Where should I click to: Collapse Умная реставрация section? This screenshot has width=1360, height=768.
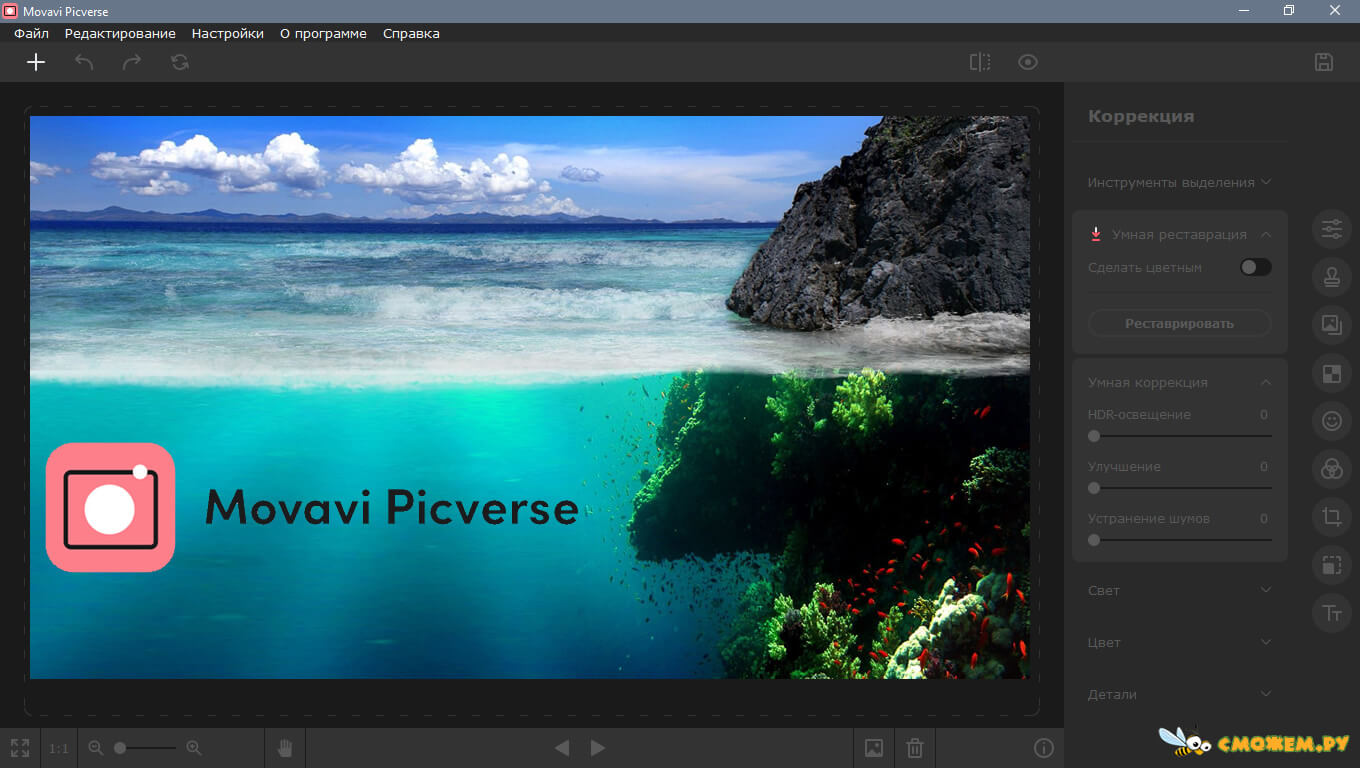1266,234
